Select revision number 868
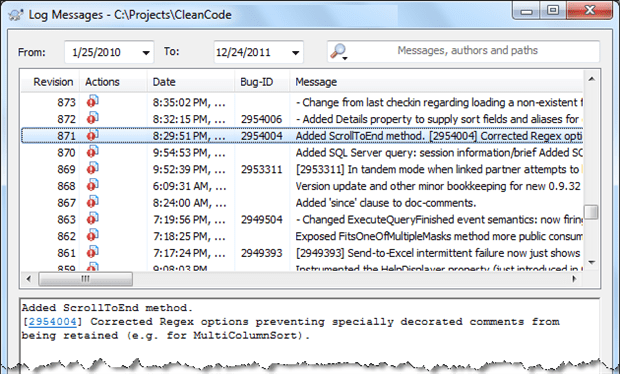 coord(66,186)
